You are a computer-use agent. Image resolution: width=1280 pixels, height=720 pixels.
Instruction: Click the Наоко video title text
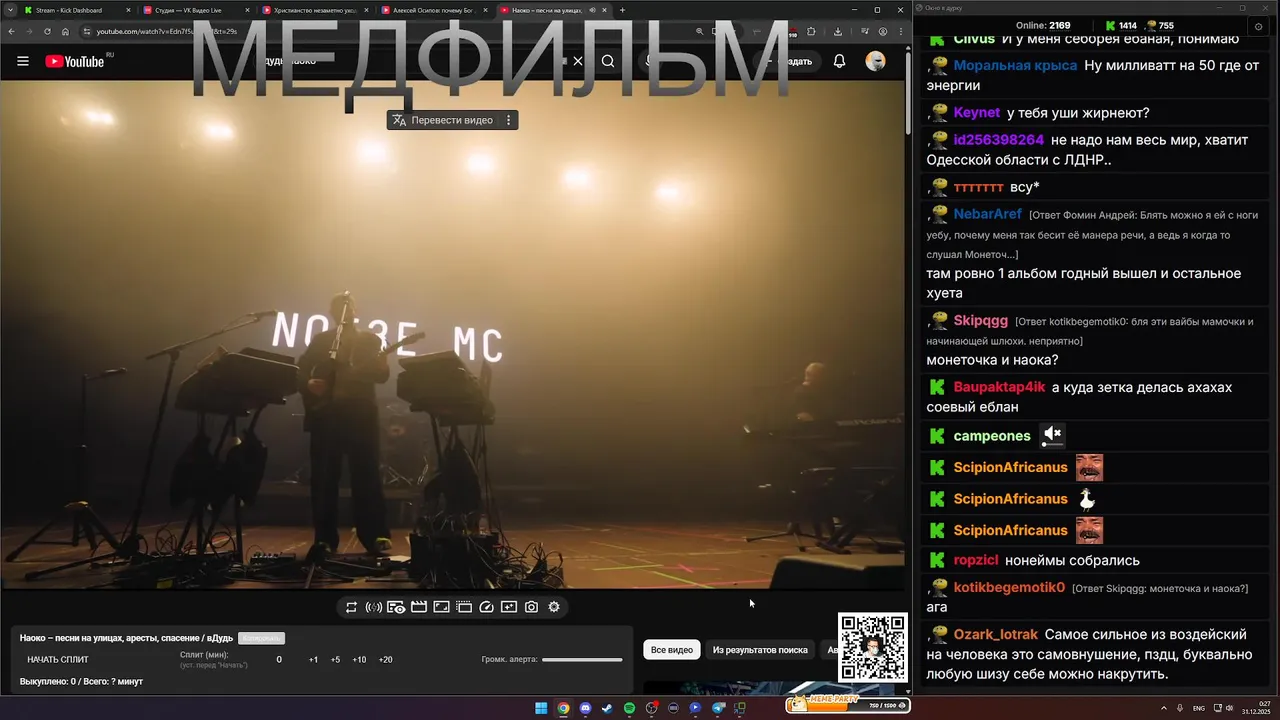pyautogui.click(x=126, y=638)
